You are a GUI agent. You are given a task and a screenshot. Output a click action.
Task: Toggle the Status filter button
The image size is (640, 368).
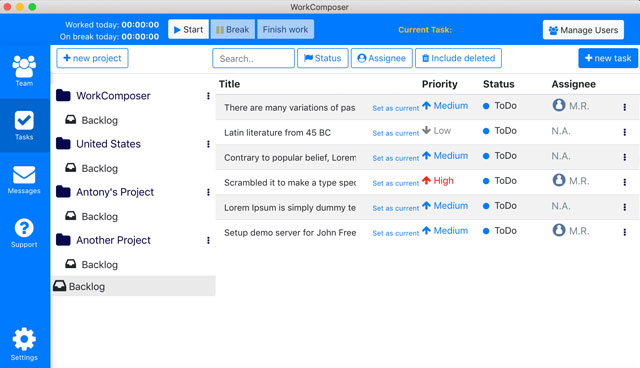click(322, 58)
